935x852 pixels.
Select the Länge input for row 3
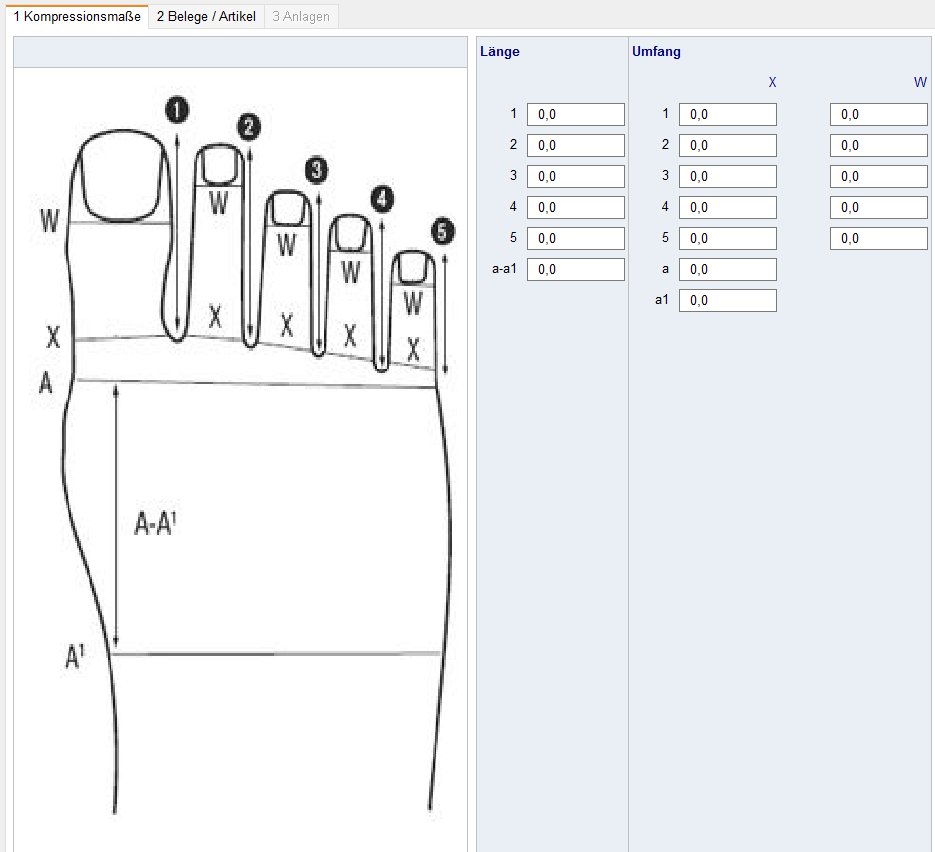576,177
